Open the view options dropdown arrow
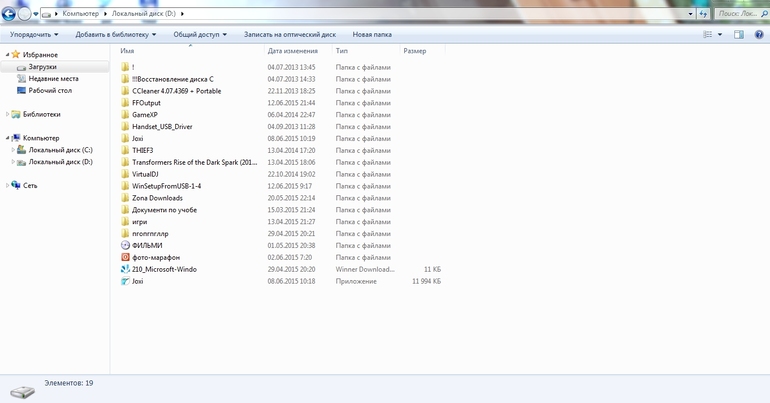Screen dimensions: 770x403 [x=720, y=34]
